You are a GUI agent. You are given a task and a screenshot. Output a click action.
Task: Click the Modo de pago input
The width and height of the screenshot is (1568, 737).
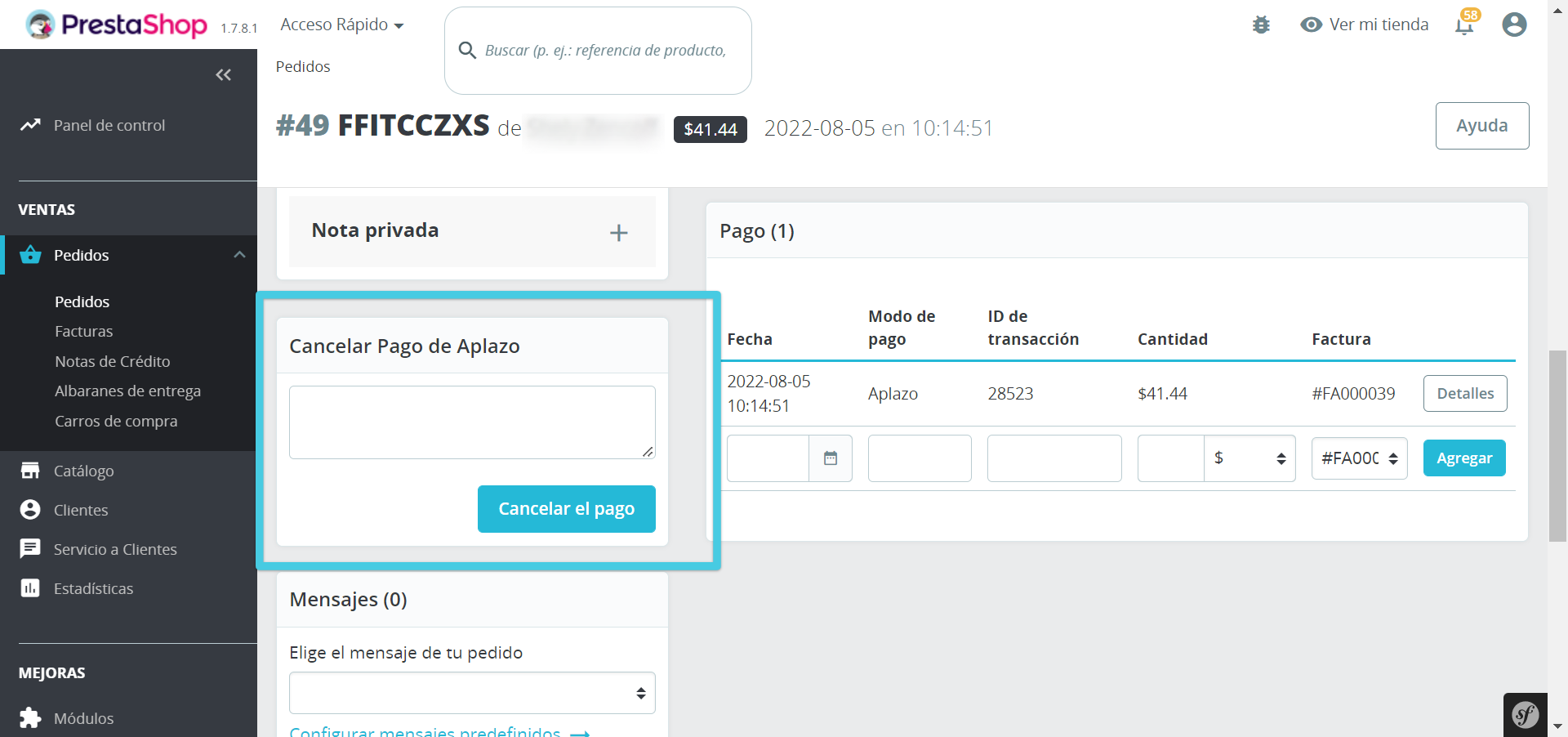click(x=920, y=458)
